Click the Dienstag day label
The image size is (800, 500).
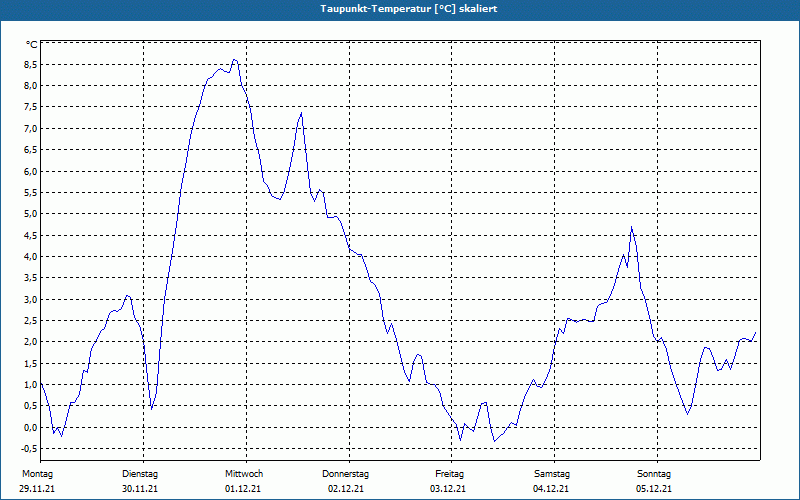click(x=140, y=474)
